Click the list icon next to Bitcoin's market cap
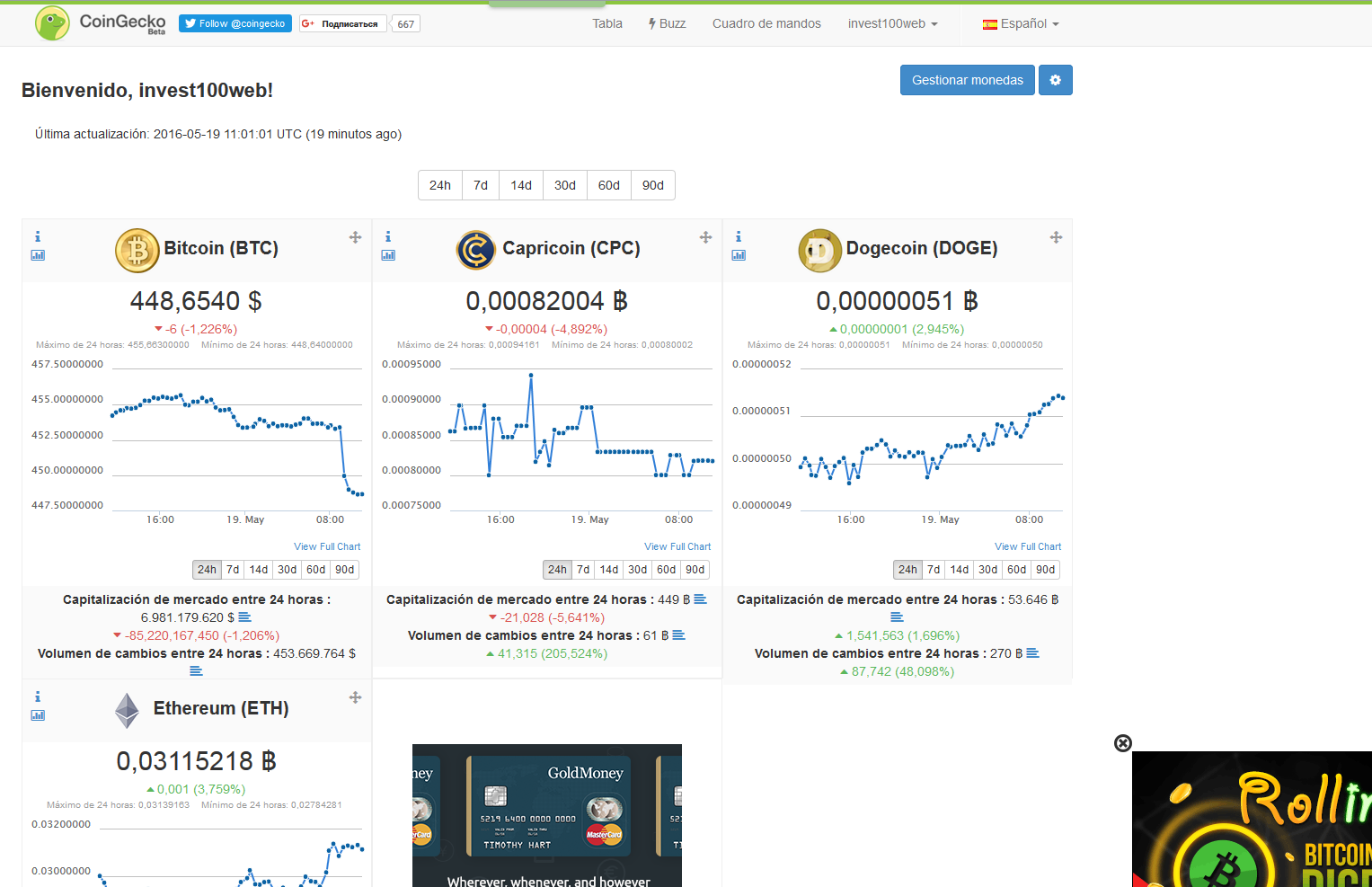The height and width of the screenshot is (887, 1372). click(x=244, y=616)
